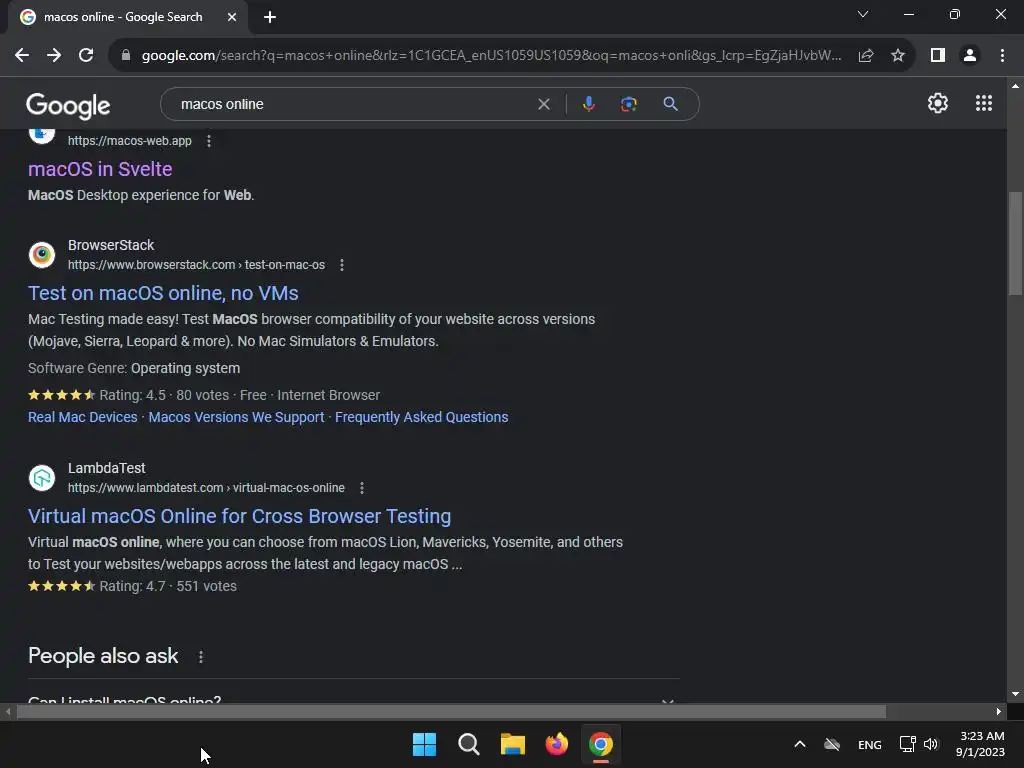This screenshot has width=1024, height=768.
Task: Close the macos online tab
Action: (232, 17)
